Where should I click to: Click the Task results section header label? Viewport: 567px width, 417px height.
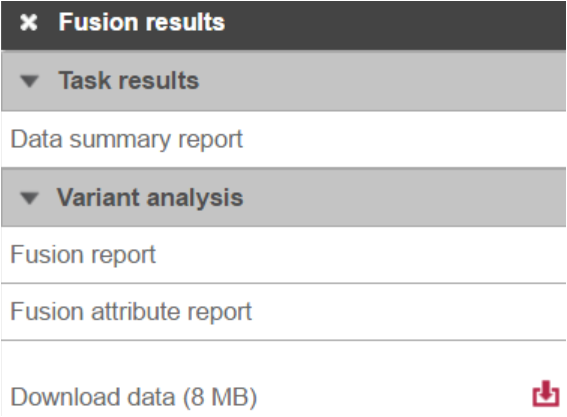pos(129,80)
